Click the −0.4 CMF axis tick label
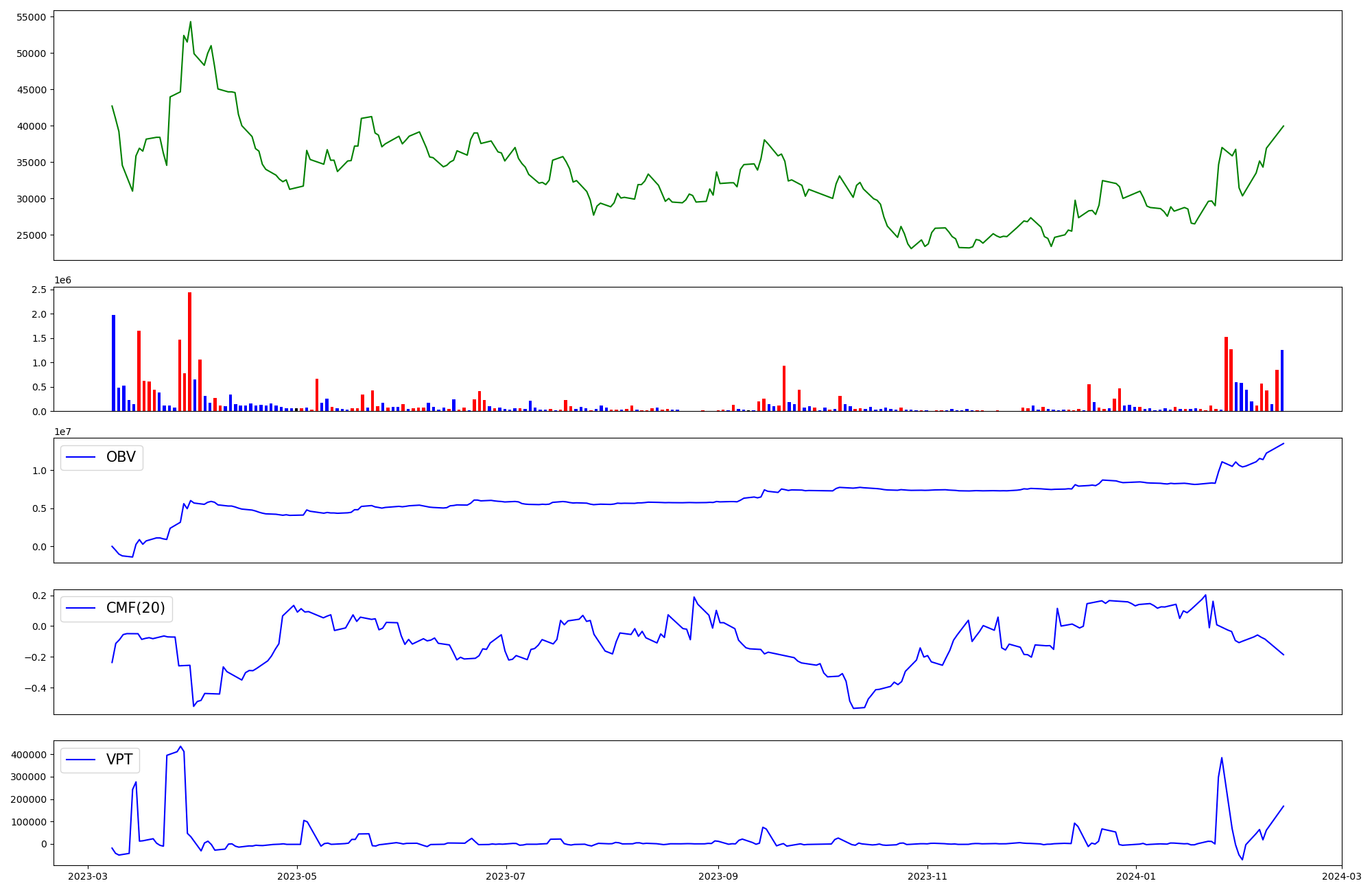This screenshot has width=1372, height=892. tap(34, 688)
